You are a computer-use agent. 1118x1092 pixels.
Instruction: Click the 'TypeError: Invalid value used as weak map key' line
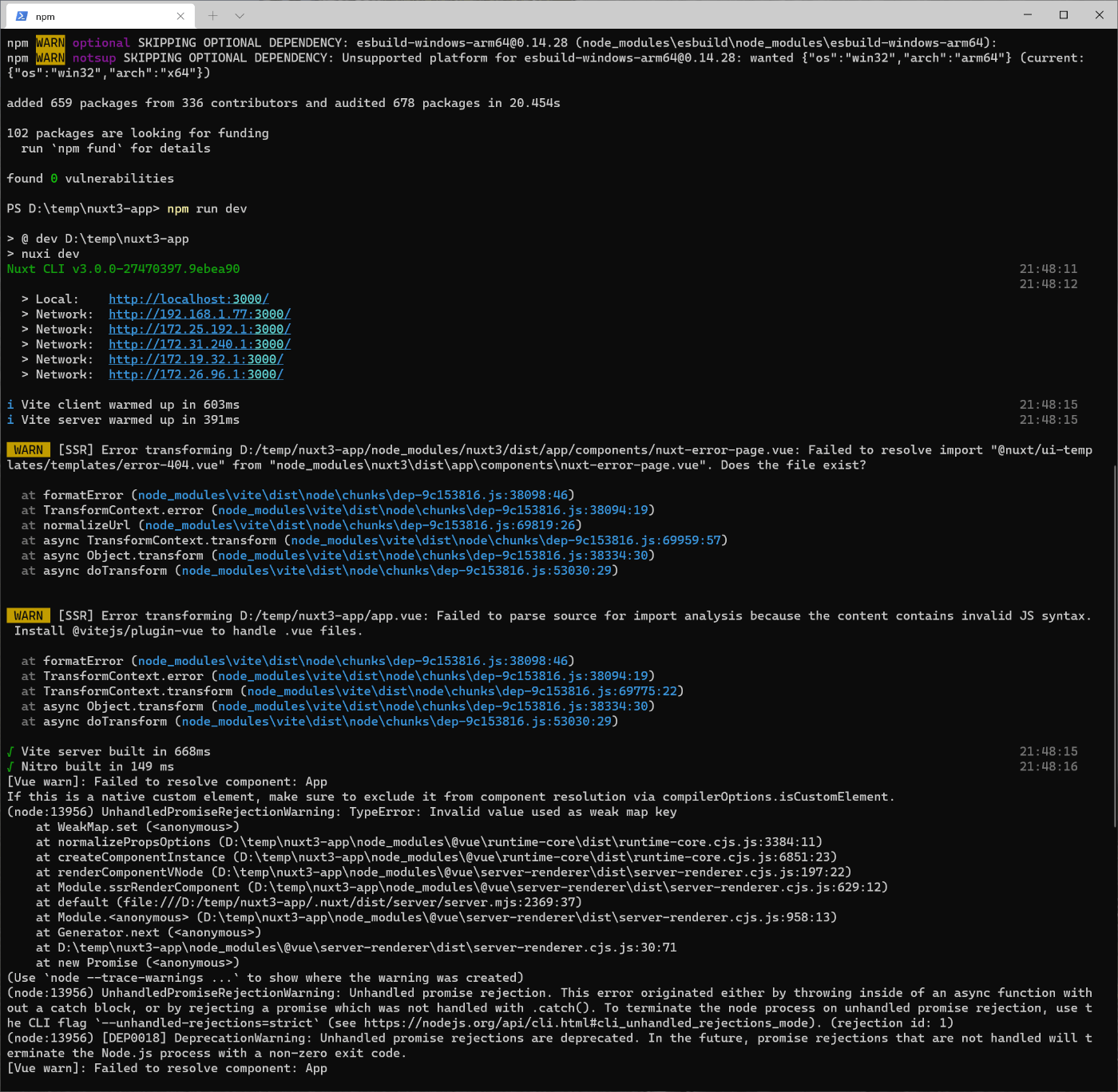point(342,812)
